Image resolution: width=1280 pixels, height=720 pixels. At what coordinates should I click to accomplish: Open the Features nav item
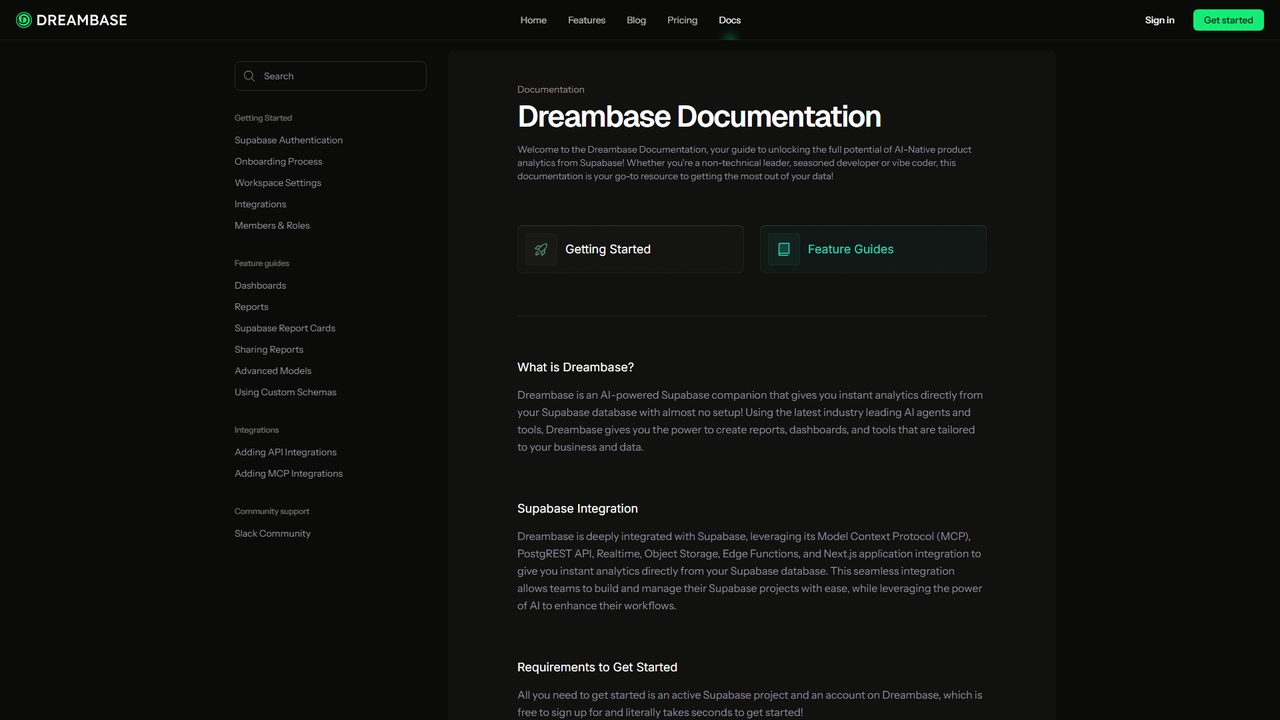pyautogui.click(x=586, y=20)
